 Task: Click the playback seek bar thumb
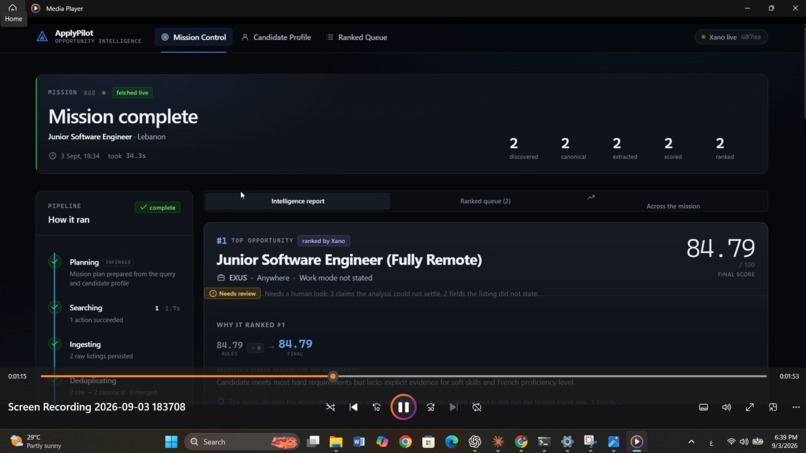click(x=333, y=376)
